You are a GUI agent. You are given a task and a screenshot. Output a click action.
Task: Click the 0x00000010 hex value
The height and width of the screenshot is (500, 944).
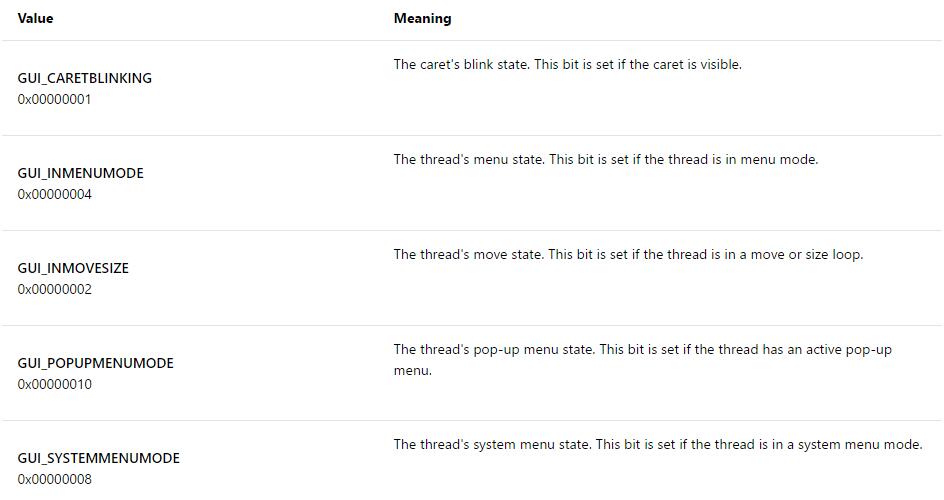pos(55,384)
